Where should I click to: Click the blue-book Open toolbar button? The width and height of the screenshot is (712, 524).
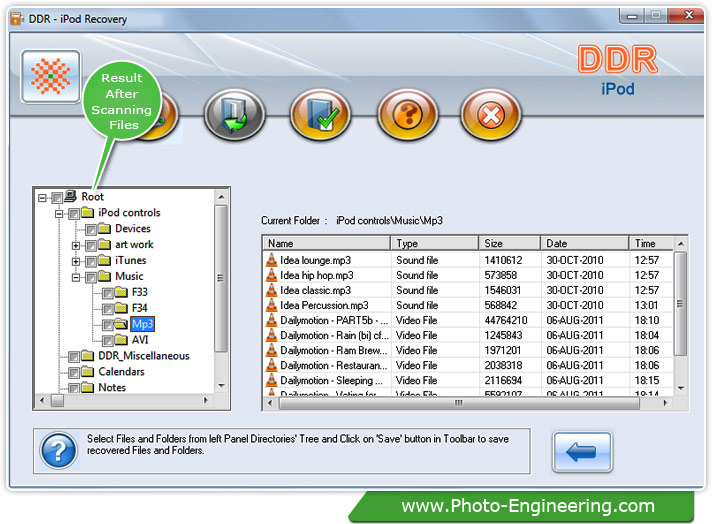234,115
